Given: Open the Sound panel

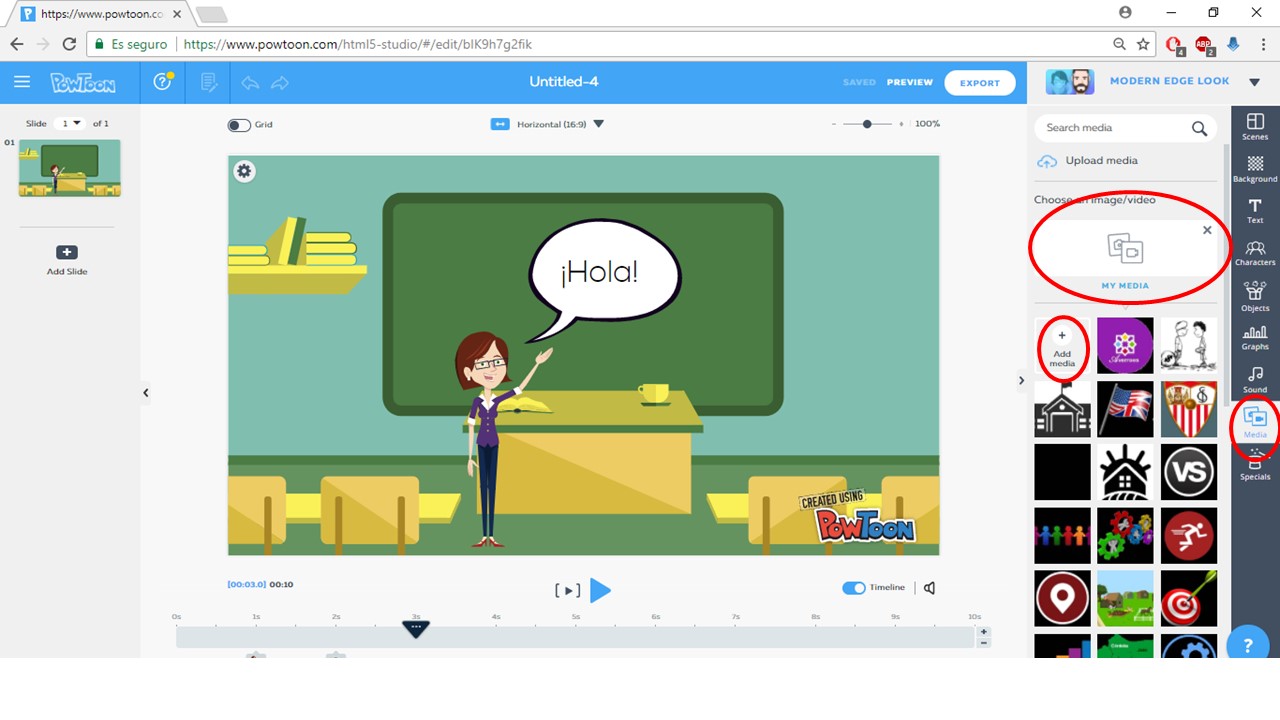Looking at the screenshot, I should pos(1254,380).
